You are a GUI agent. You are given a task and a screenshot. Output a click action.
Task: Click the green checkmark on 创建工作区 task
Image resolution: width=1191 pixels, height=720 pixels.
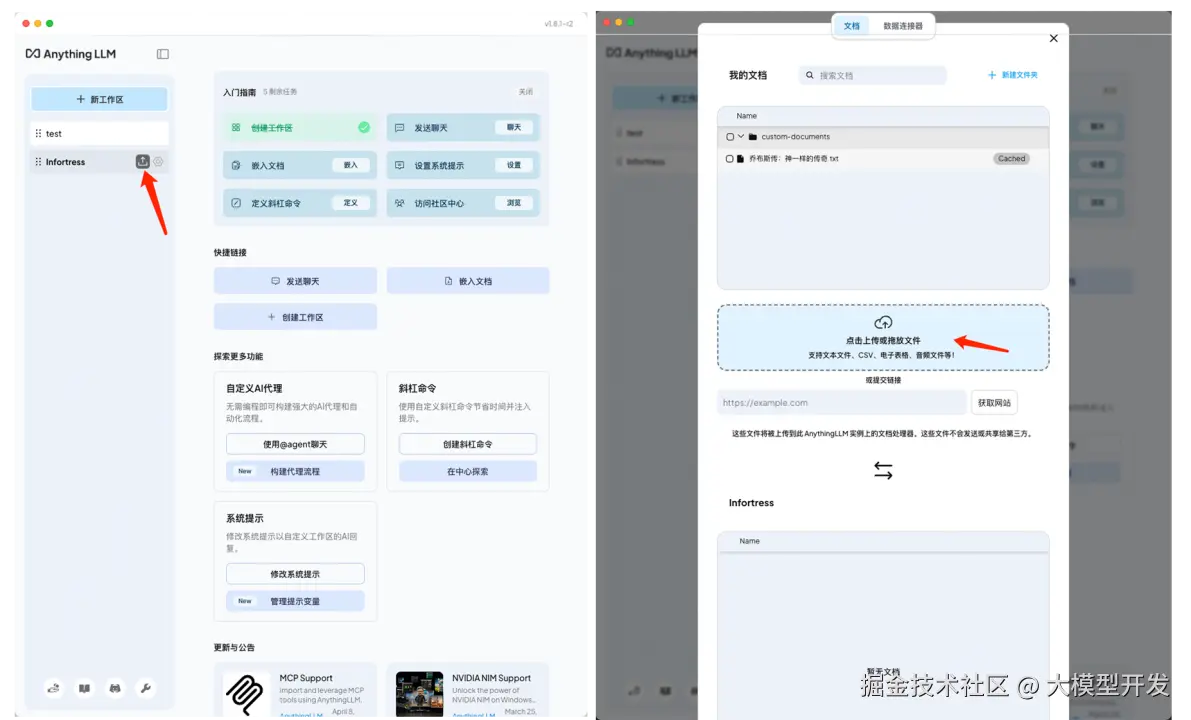point(364,128)
